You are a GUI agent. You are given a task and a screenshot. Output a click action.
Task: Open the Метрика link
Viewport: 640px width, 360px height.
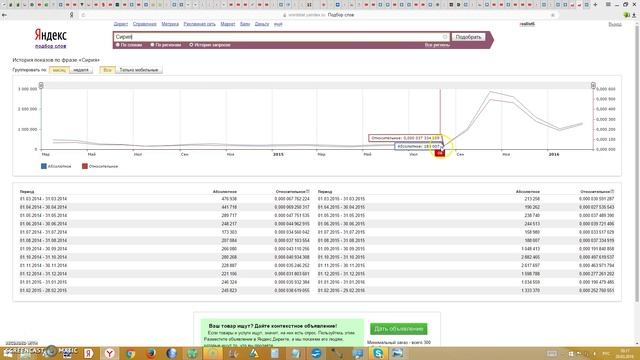170,24
